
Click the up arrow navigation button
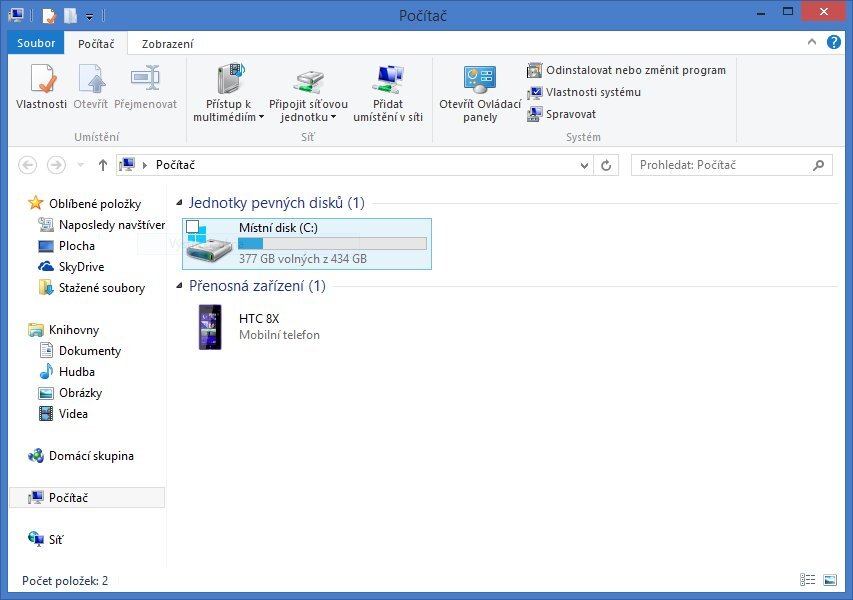point(102,165)
